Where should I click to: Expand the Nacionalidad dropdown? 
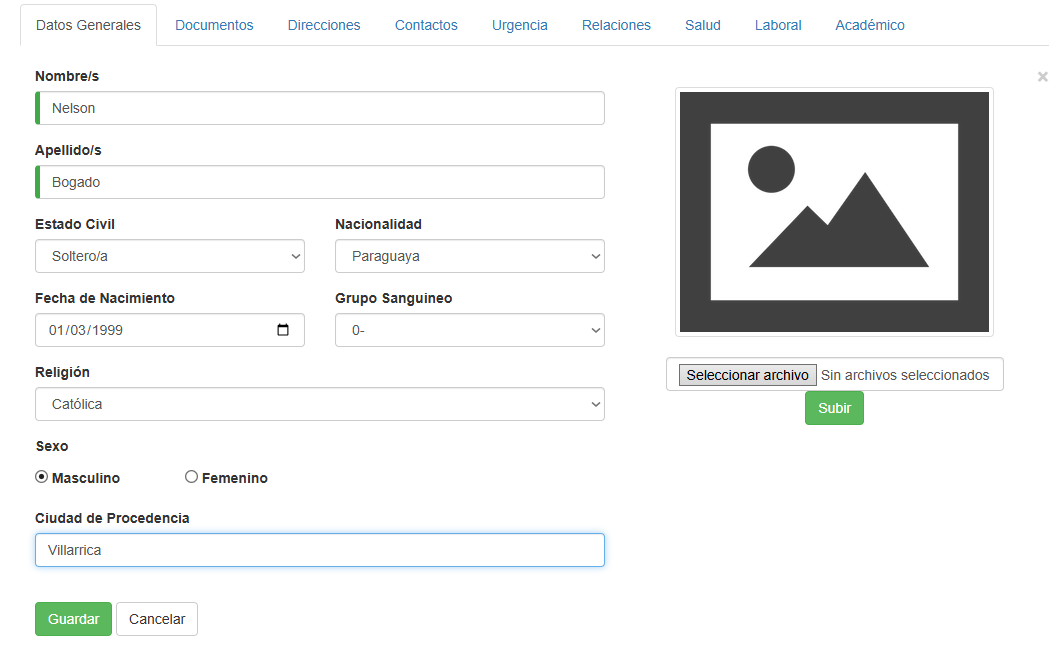tap(469, 256)
